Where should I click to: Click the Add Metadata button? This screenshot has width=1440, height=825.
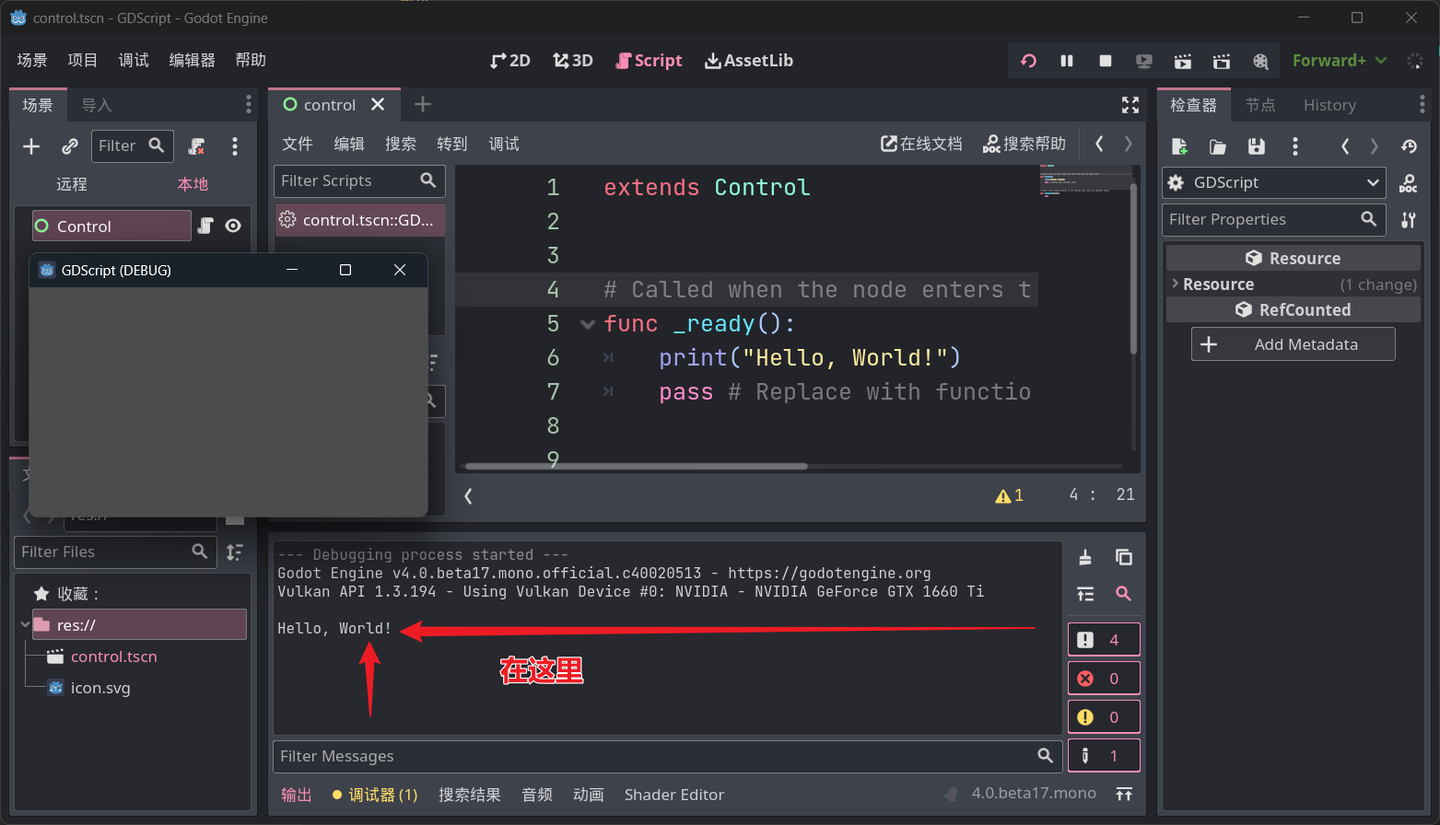click(1293, 344)
